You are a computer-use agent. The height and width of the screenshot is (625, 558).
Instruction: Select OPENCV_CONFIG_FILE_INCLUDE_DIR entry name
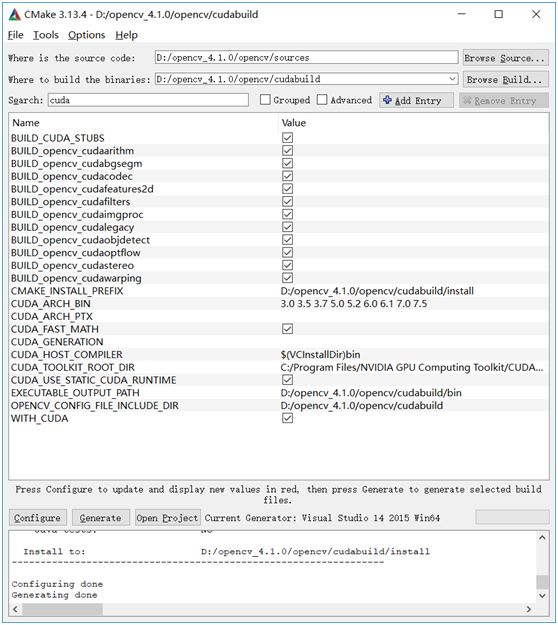[94, 406]
